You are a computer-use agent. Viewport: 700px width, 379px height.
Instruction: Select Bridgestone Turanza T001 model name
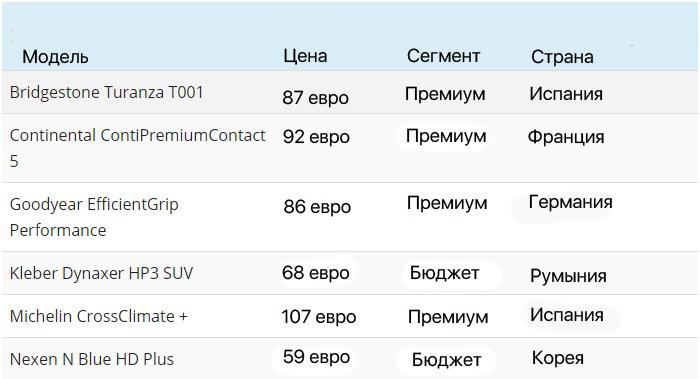click(107, 92)
